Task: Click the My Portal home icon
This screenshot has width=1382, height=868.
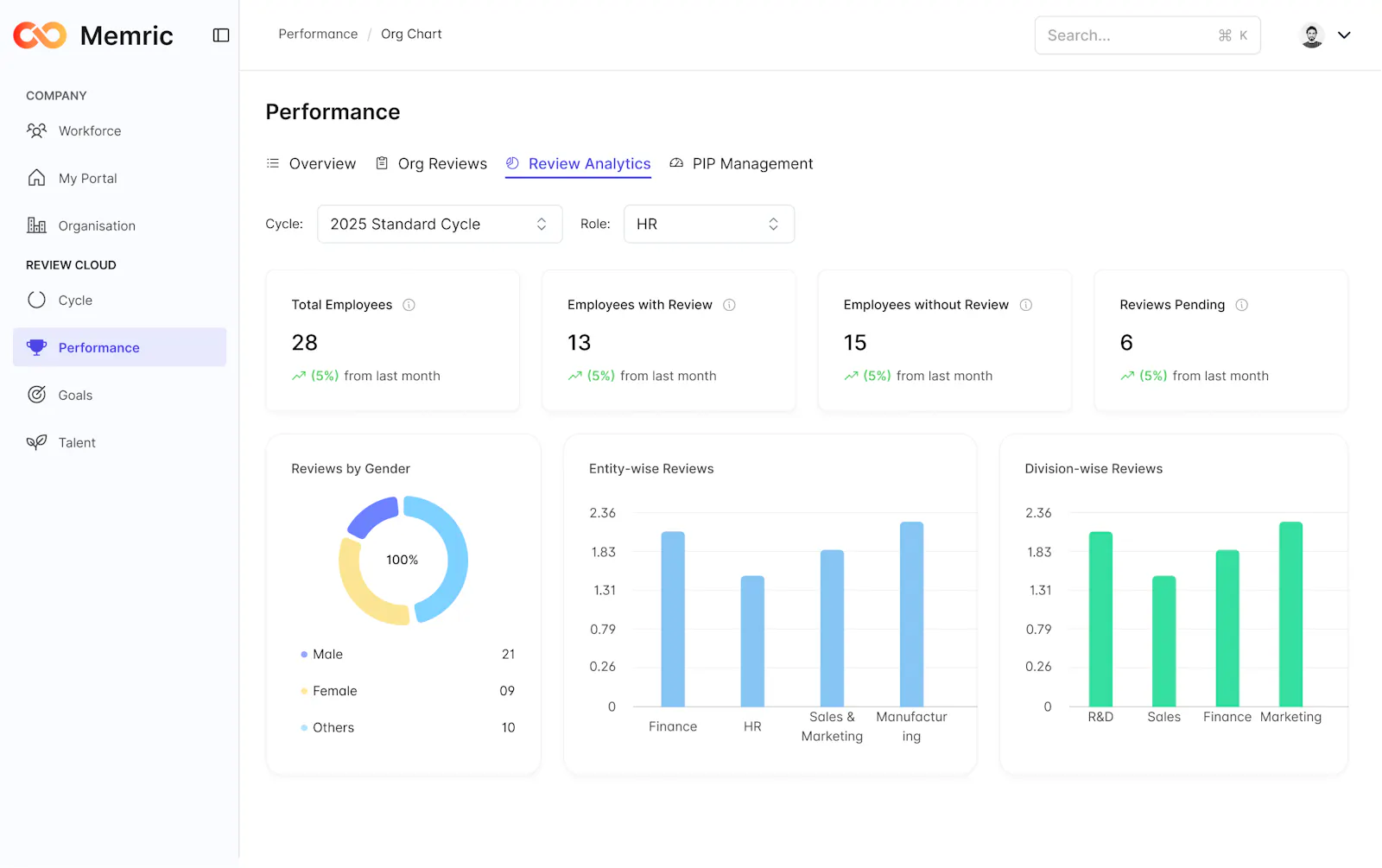Action: tap(36, 178)
